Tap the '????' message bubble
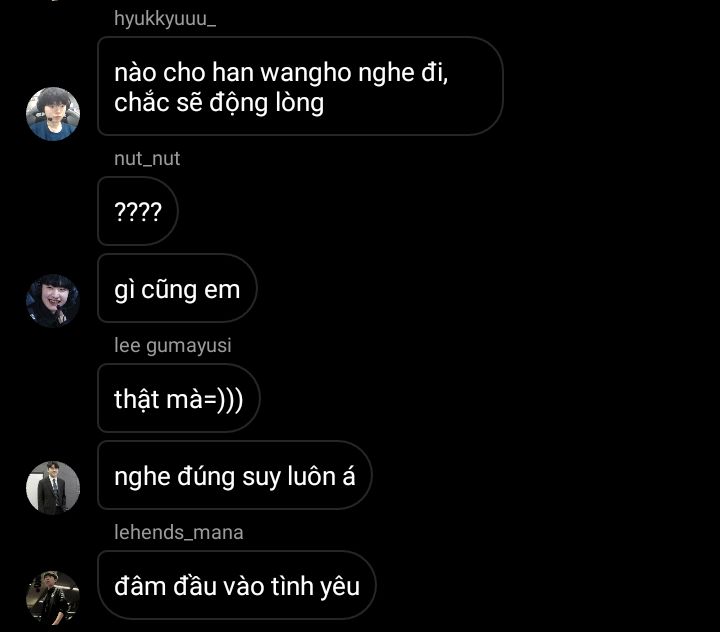720x632 pixels. tap(138, 211)
